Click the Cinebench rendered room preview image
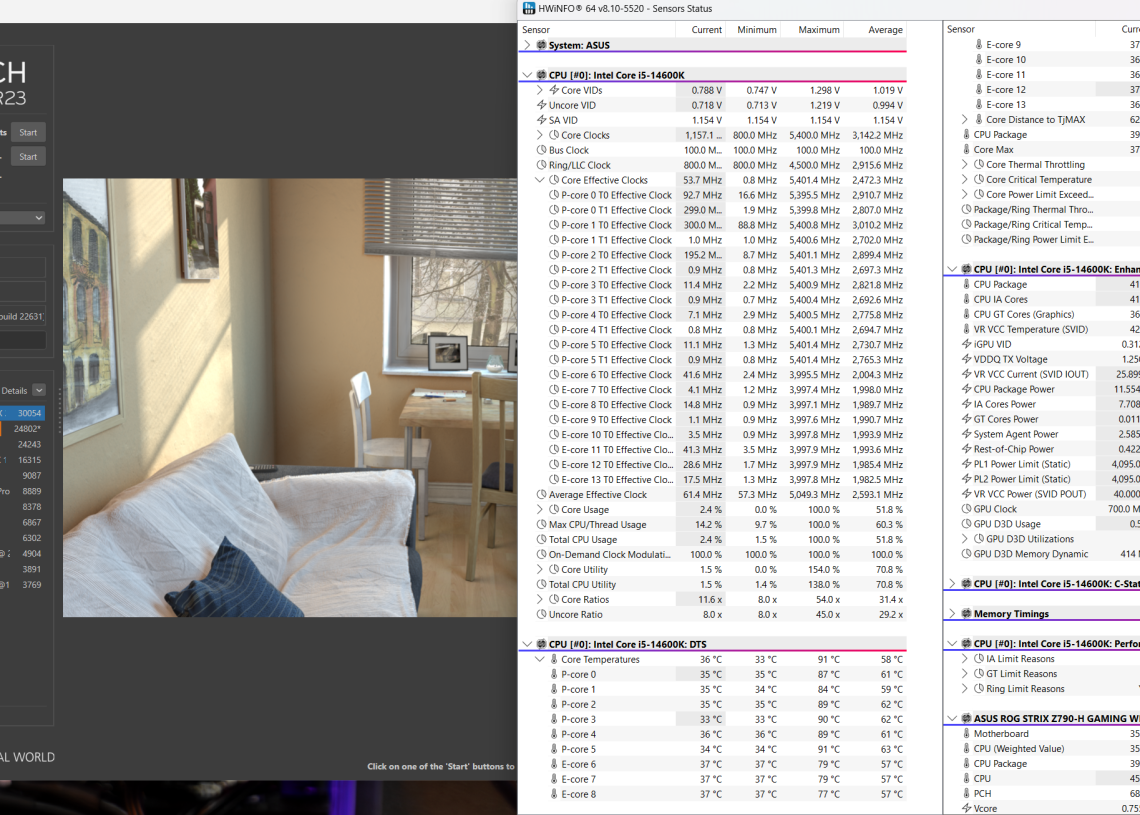 point(290,398)
